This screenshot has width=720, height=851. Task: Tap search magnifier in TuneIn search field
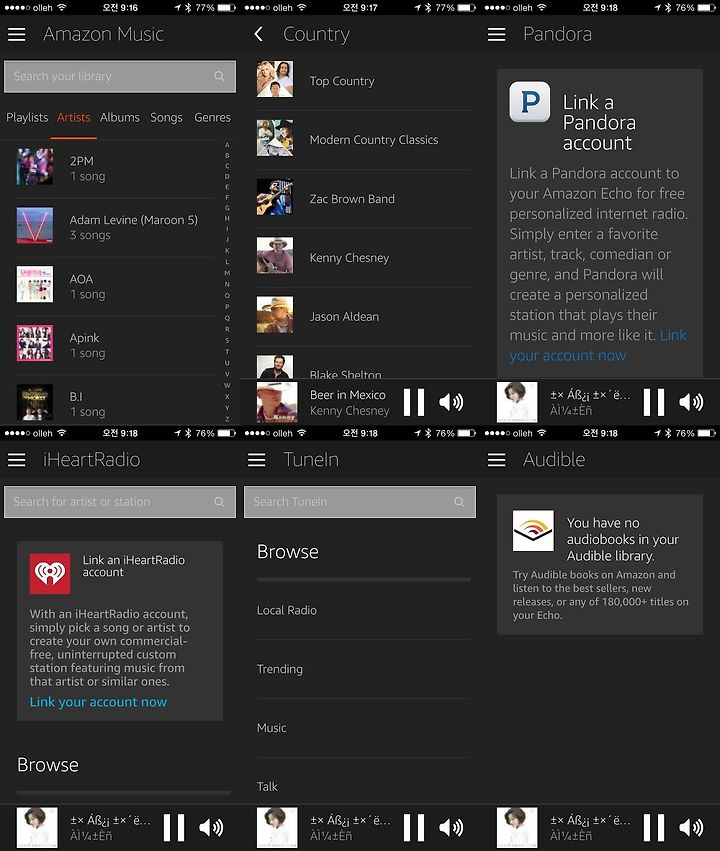pyautogui.click(x=459, y=501)
